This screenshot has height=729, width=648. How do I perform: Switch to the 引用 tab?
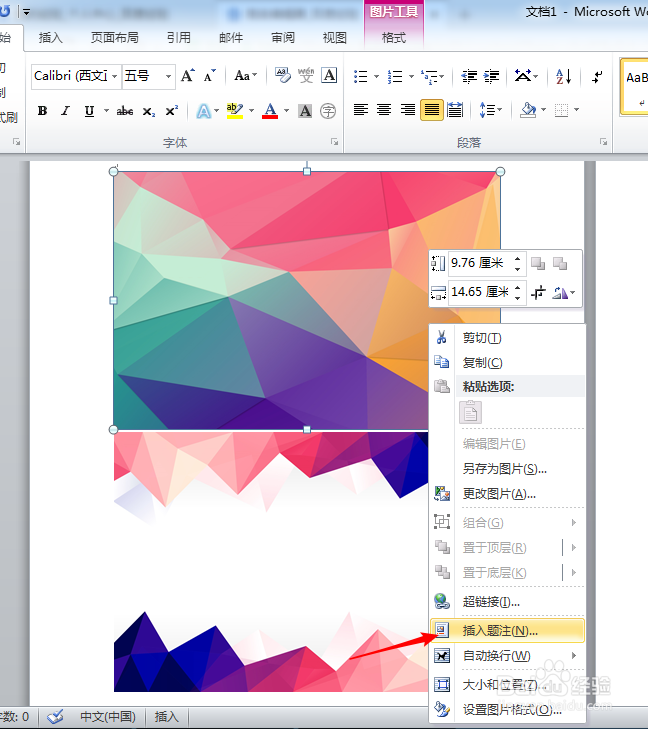coord(179,37)
